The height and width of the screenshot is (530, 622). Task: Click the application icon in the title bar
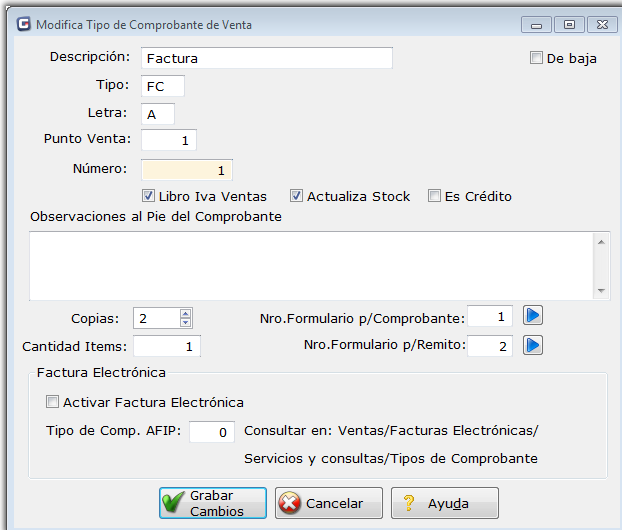pos(23,24)
